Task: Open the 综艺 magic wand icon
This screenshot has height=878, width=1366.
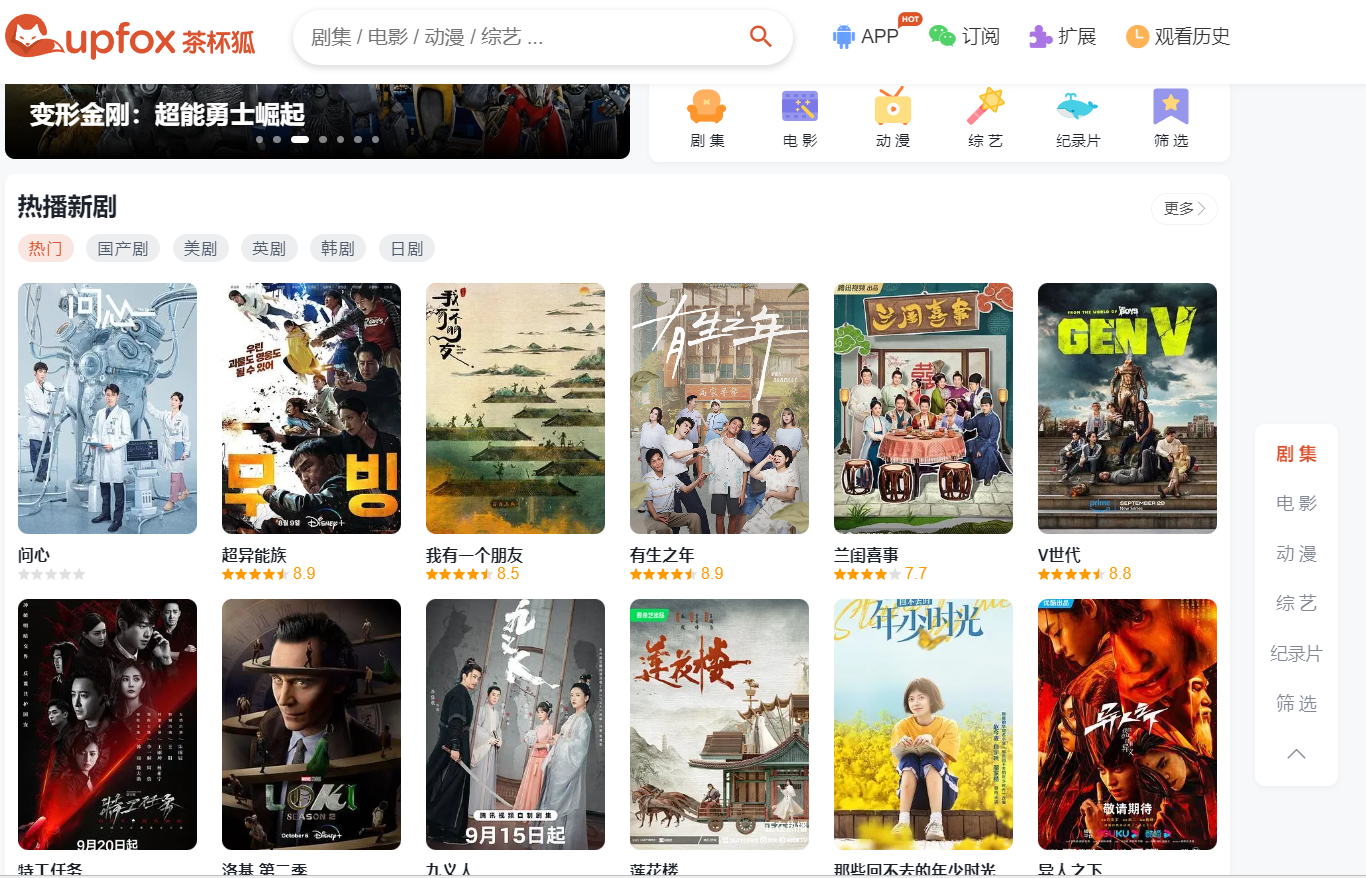Action: coord(985,105)
